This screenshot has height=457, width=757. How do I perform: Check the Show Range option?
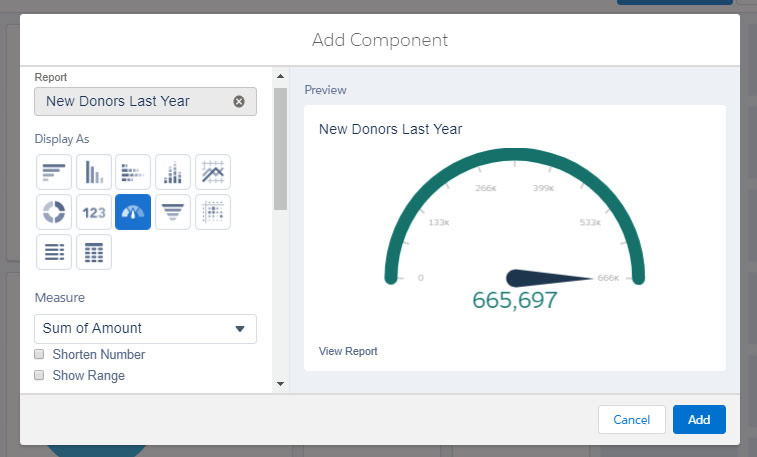[40, 376]
